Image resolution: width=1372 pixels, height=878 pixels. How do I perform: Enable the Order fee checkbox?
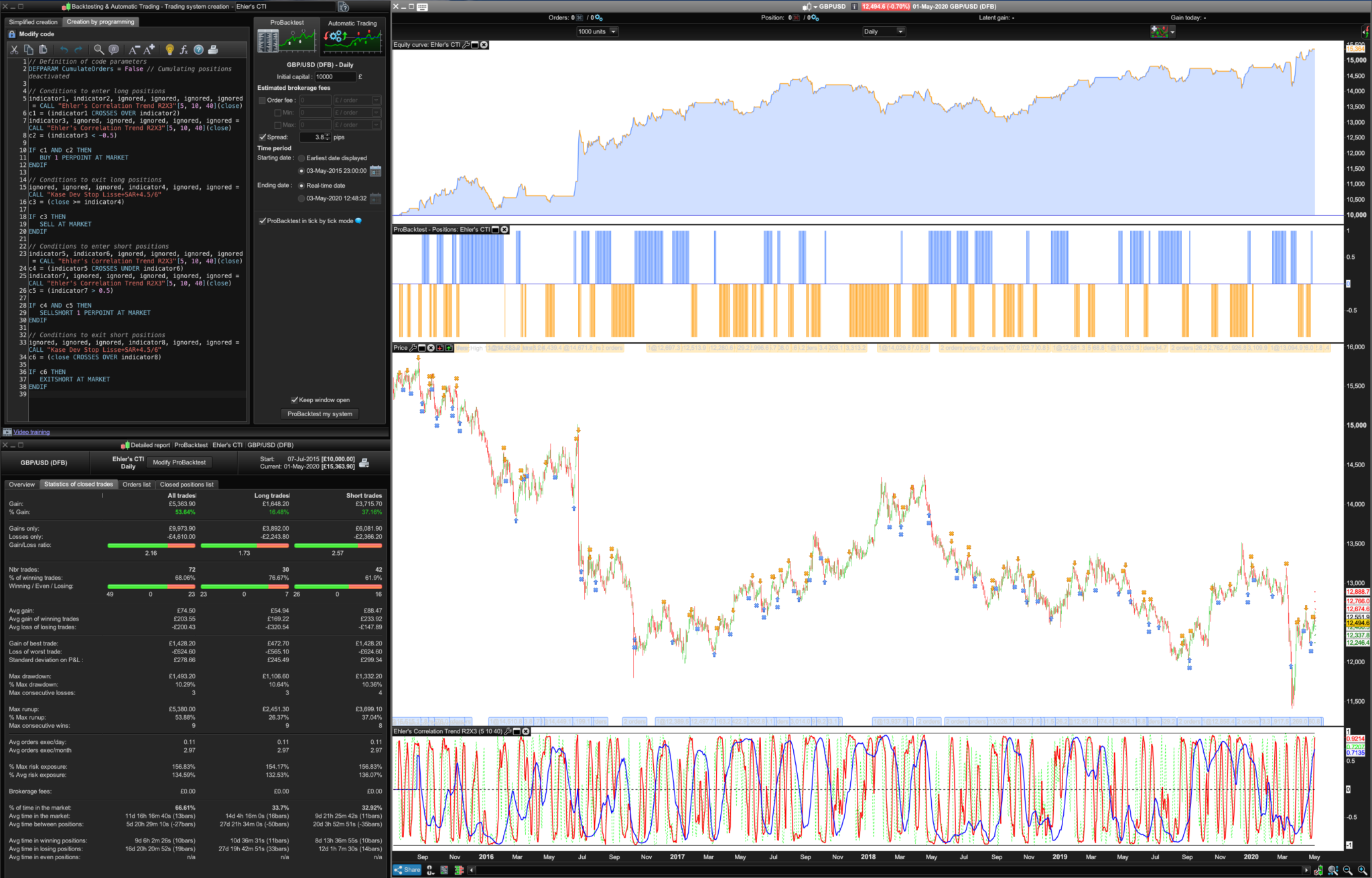(263, 101)
